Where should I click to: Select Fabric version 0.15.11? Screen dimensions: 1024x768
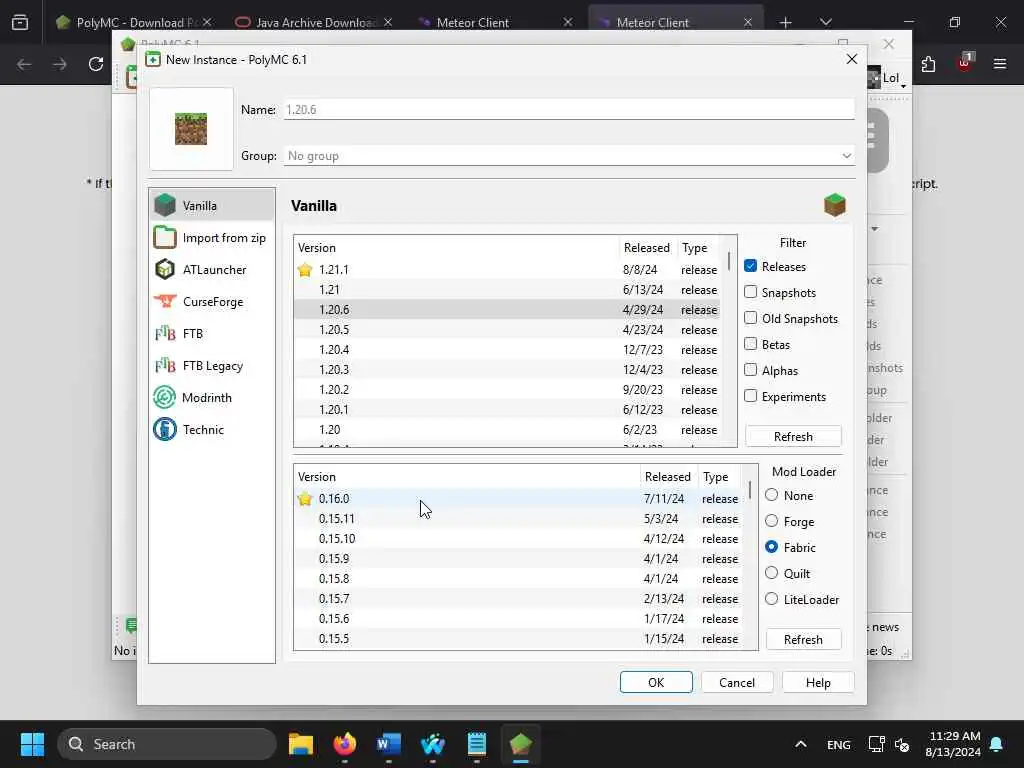tap(518, 519)
